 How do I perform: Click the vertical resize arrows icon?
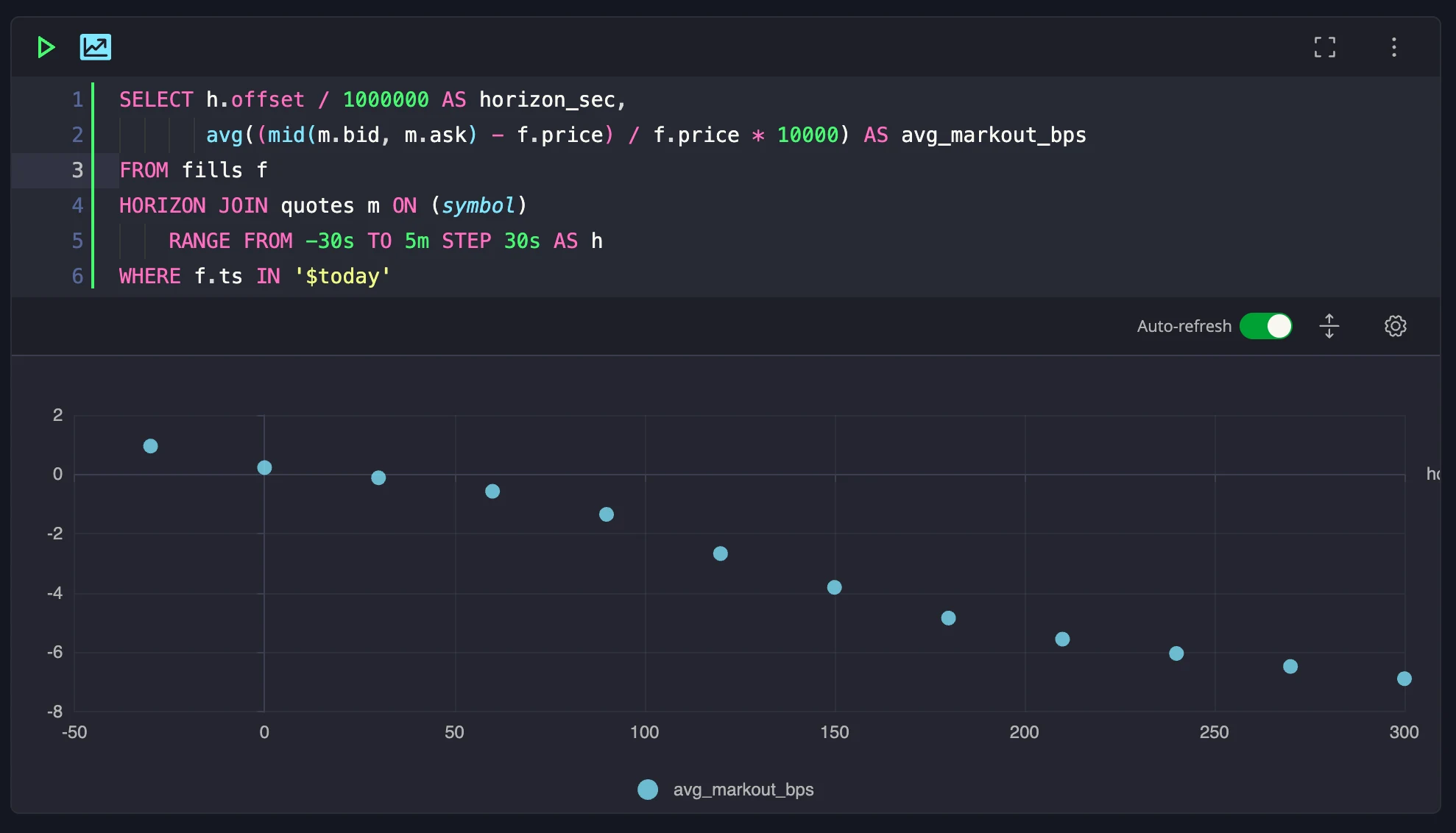point(1329,326)
